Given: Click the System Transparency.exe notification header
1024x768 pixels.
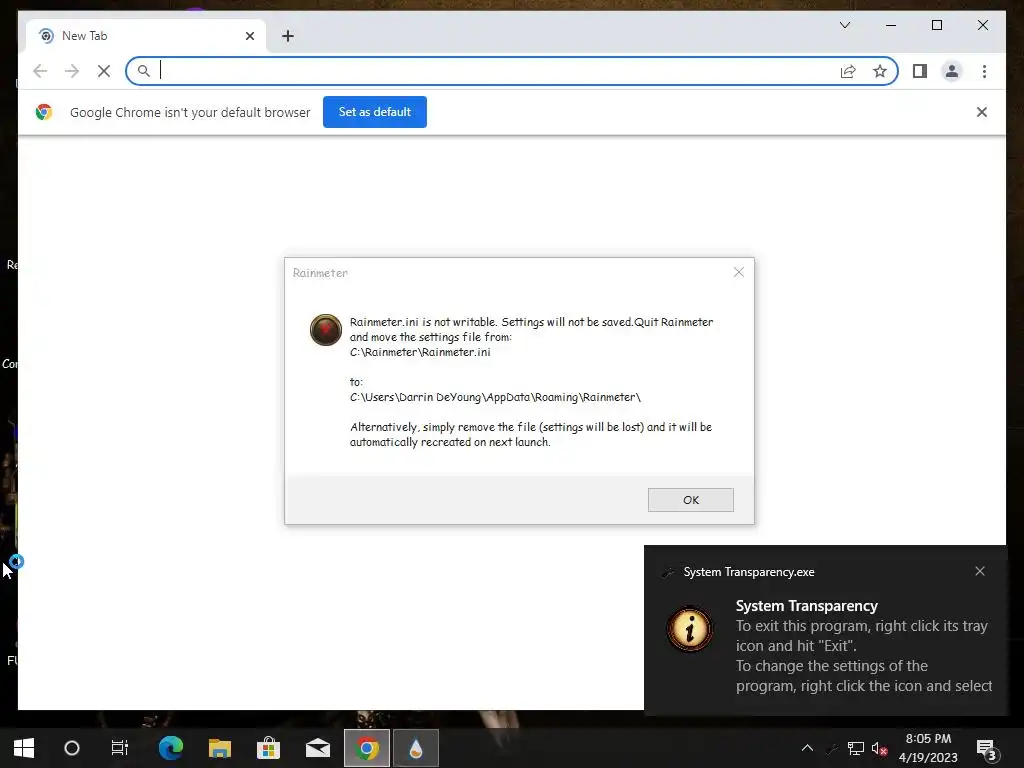Looking at the screenshot, I should (x=748, y=571).
